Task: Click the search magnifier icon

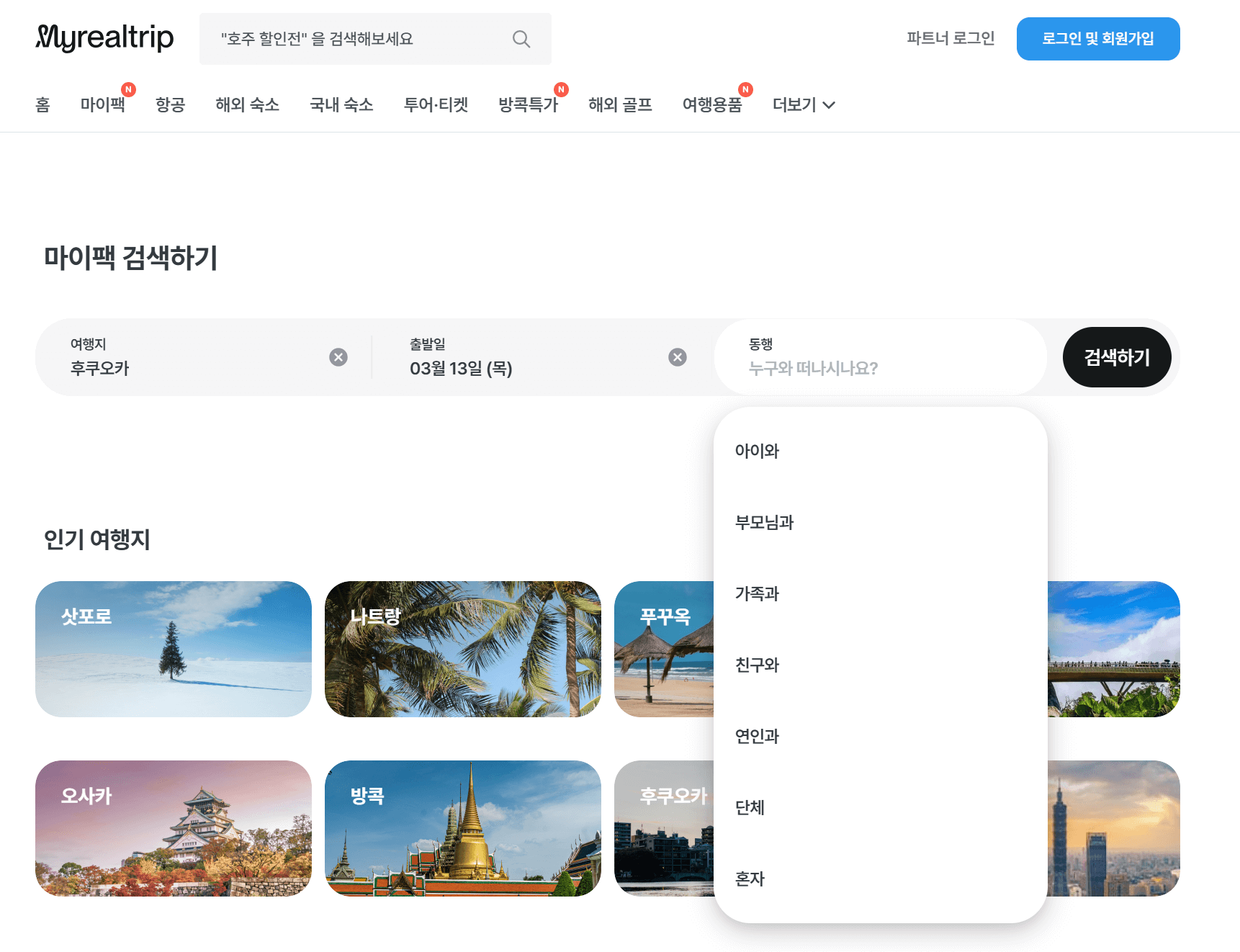Action: (x=521, y=38)
